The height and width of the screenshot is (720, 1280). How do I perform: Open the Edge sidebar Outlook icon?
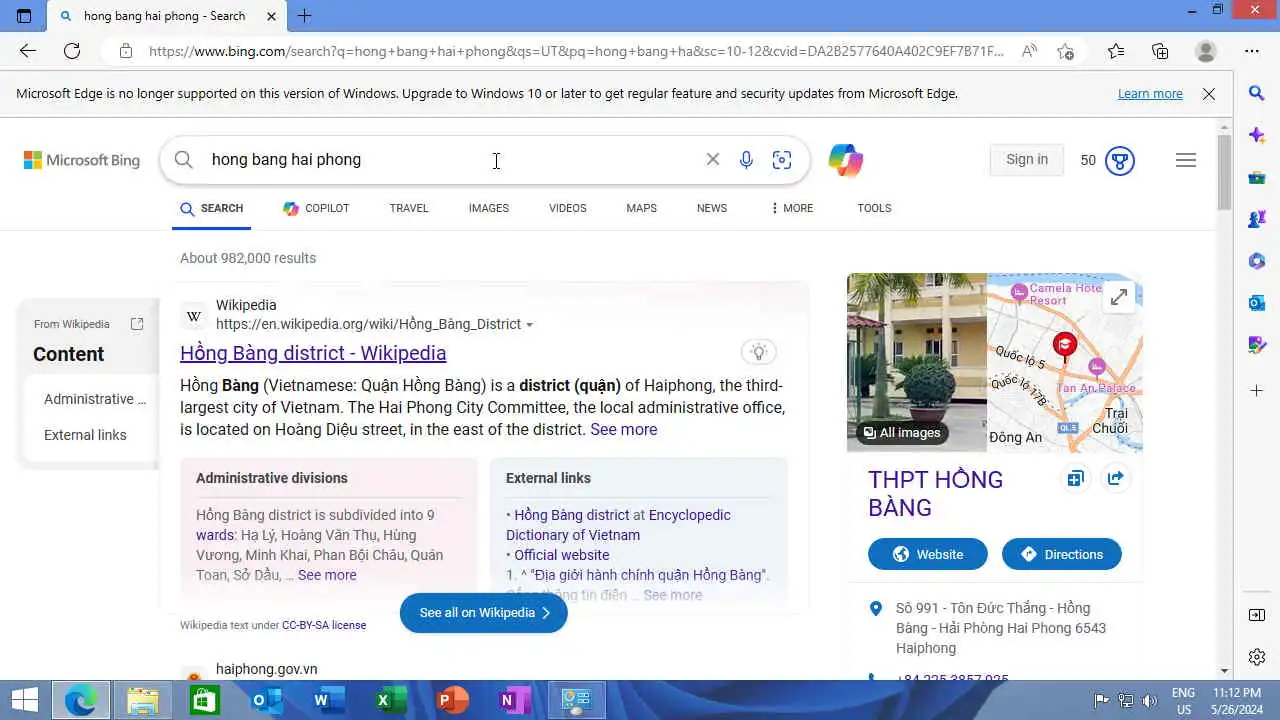tap(1257, 303)
